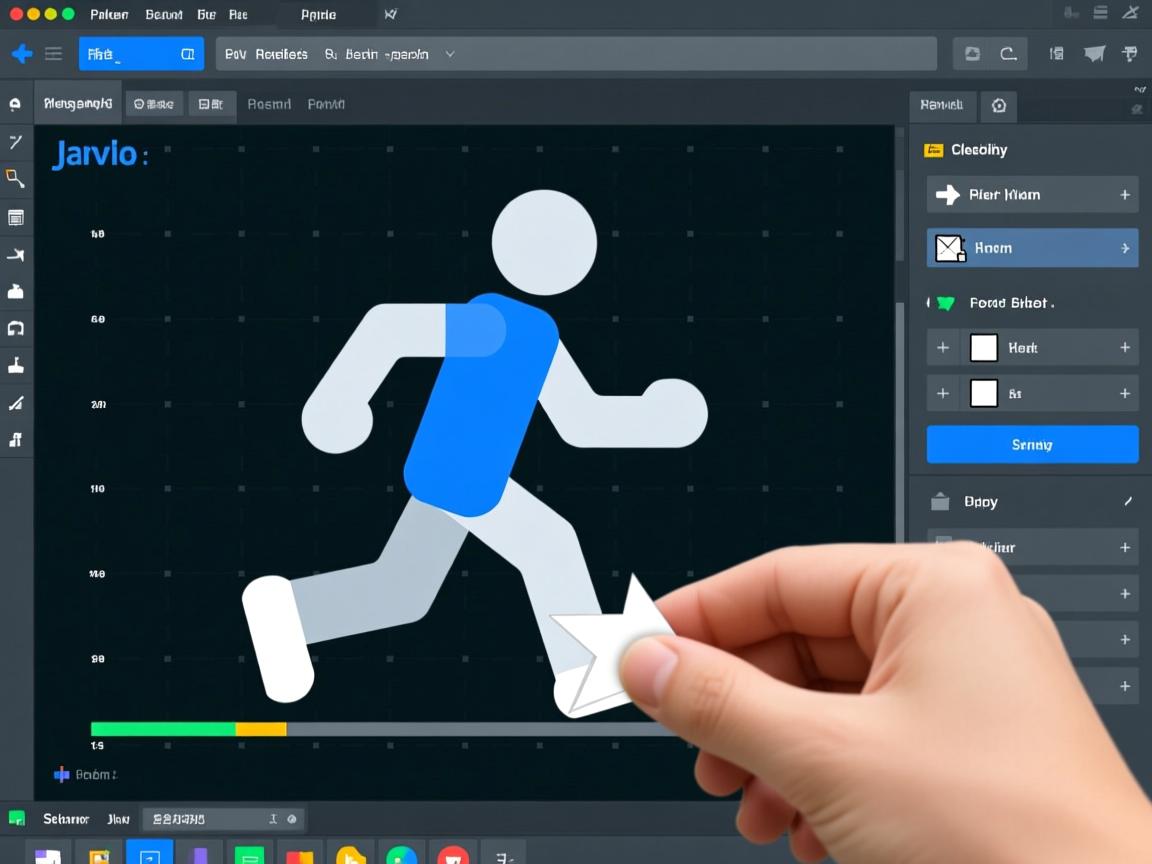Click the blue plus icon in top toolbar
The width and height of the screenshot is (1152, 864).
point(21,54)
